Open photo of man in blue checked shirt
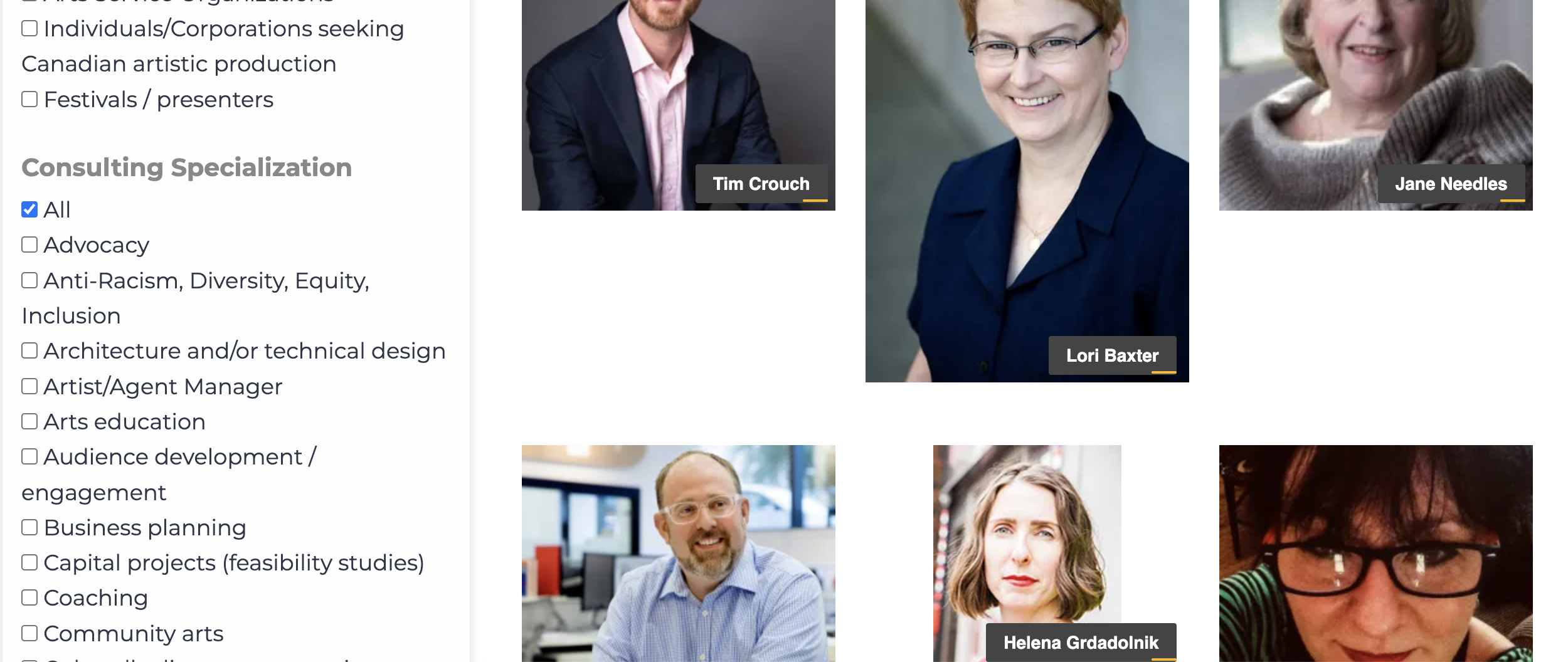This screenshot has height=662, width=1568. point(678,554)
